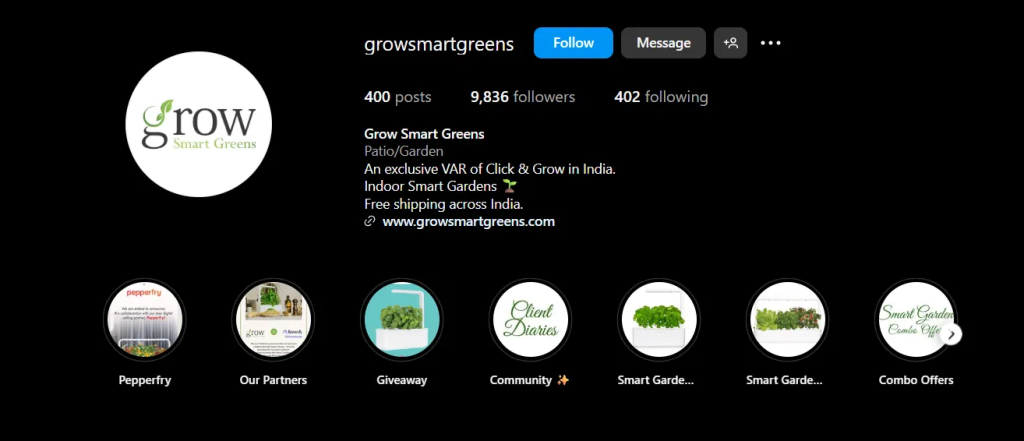View the 402 following list
Image resolution: width=1024 pixels, height=441 pixels.
coord(661,97)
